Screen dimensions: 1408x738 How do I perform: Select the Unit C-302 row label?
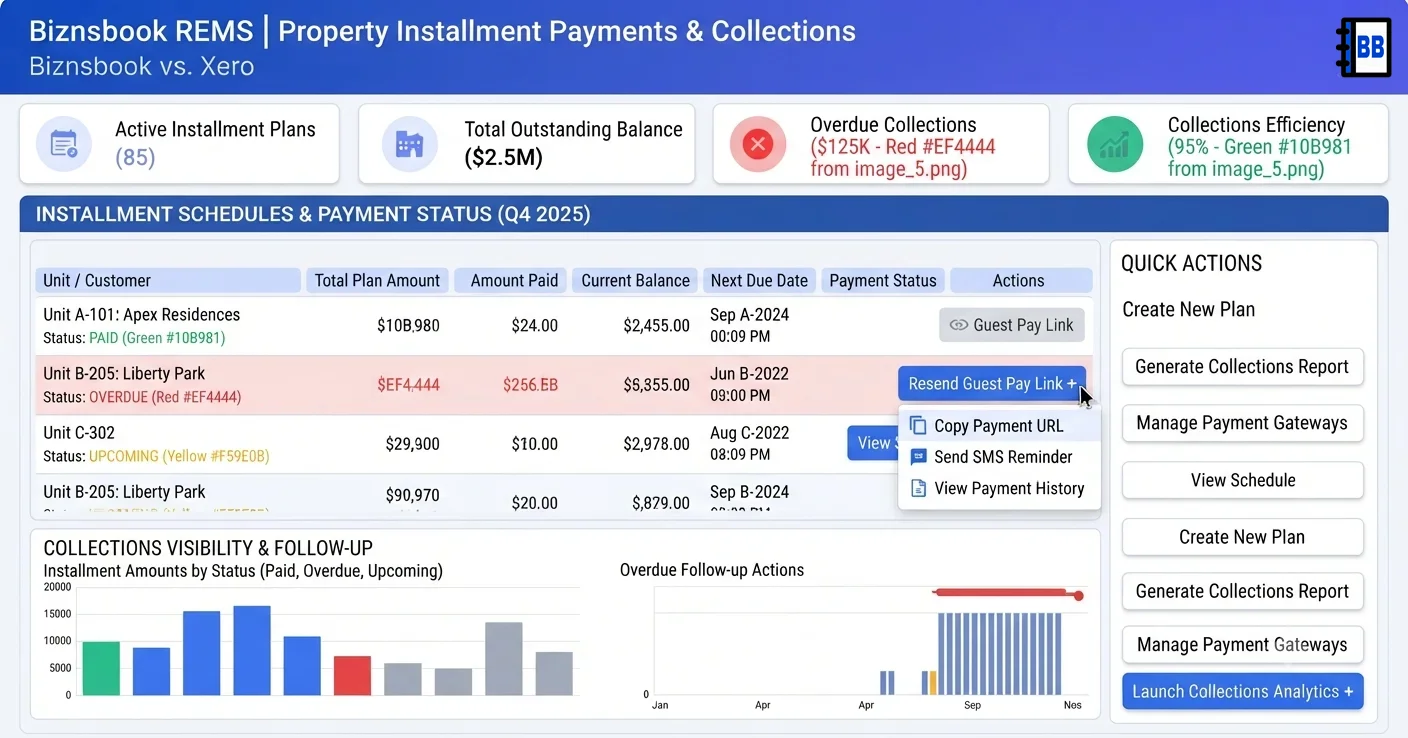tap(79, 433)
